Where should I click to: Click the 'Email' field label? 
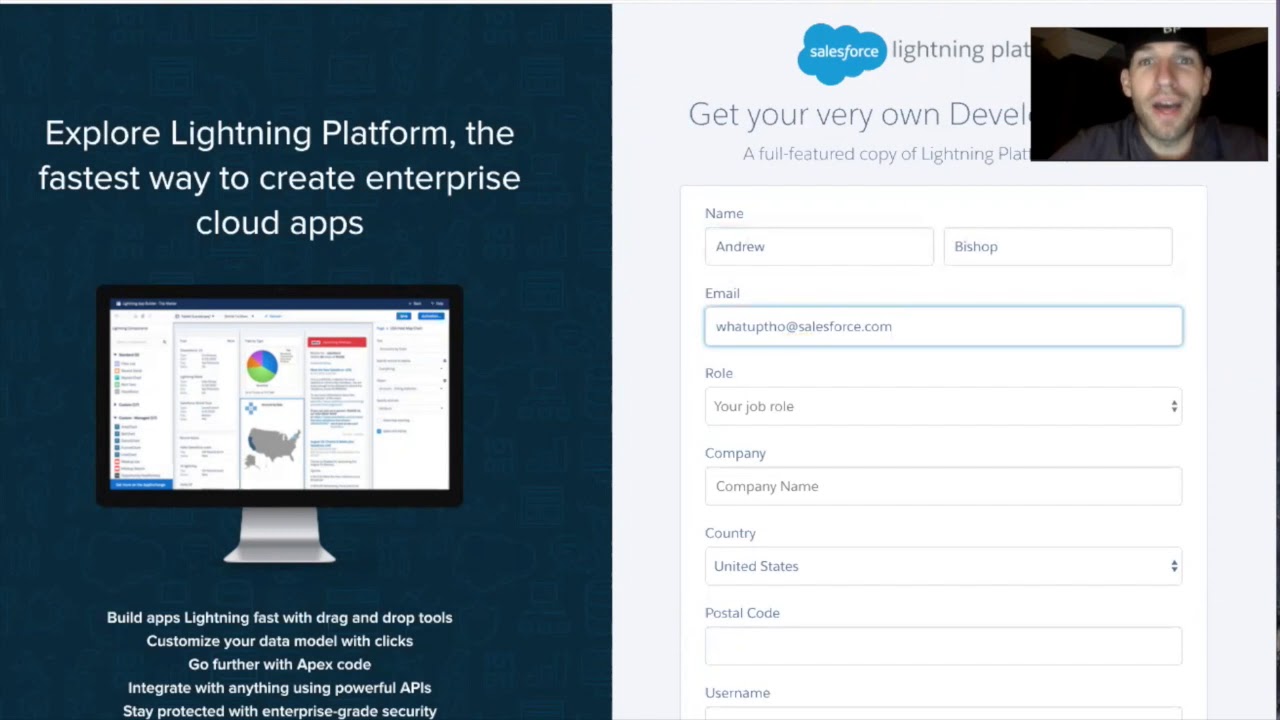click(x=722, y=293)
